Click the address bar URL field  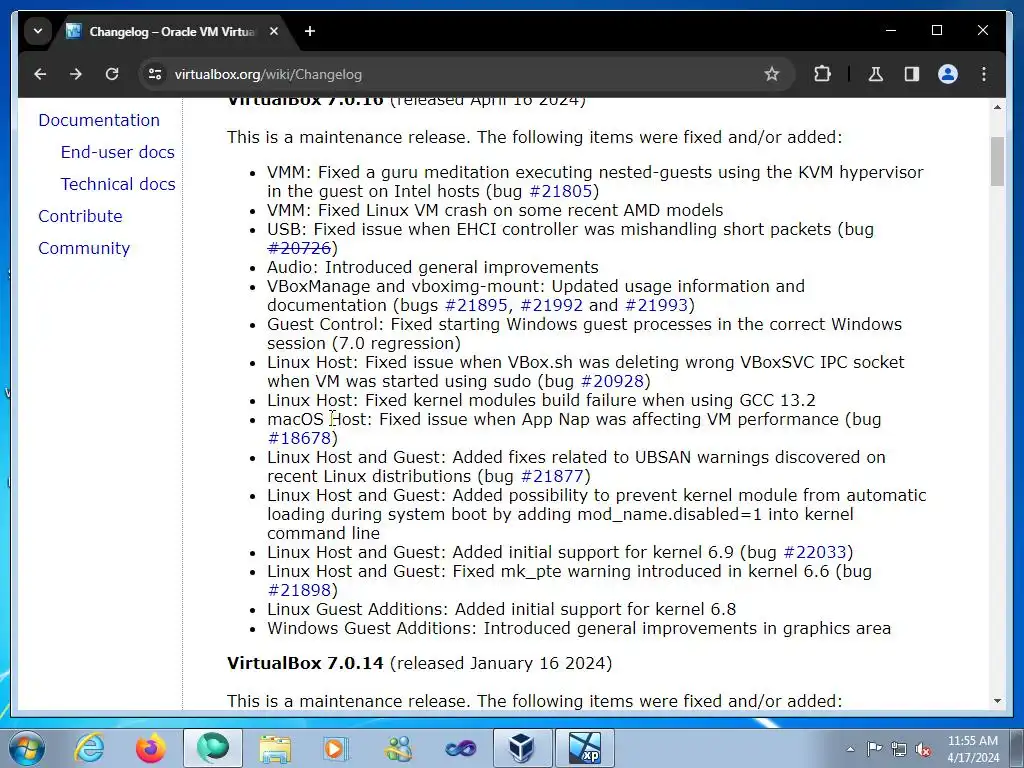click(457, 74)
